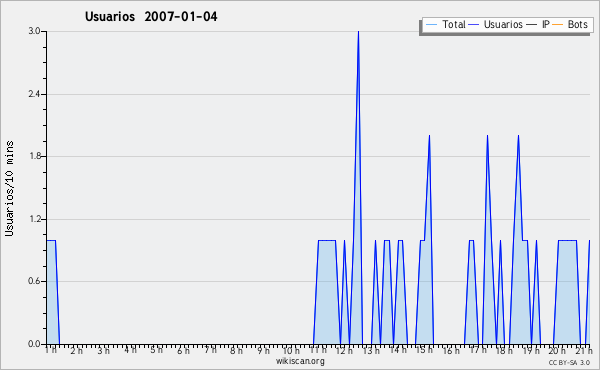This screenshot has width=600, height=370.
Task: Click the '20 h' x-axis label
Action: pyautogui.click(x=557, y=350)
